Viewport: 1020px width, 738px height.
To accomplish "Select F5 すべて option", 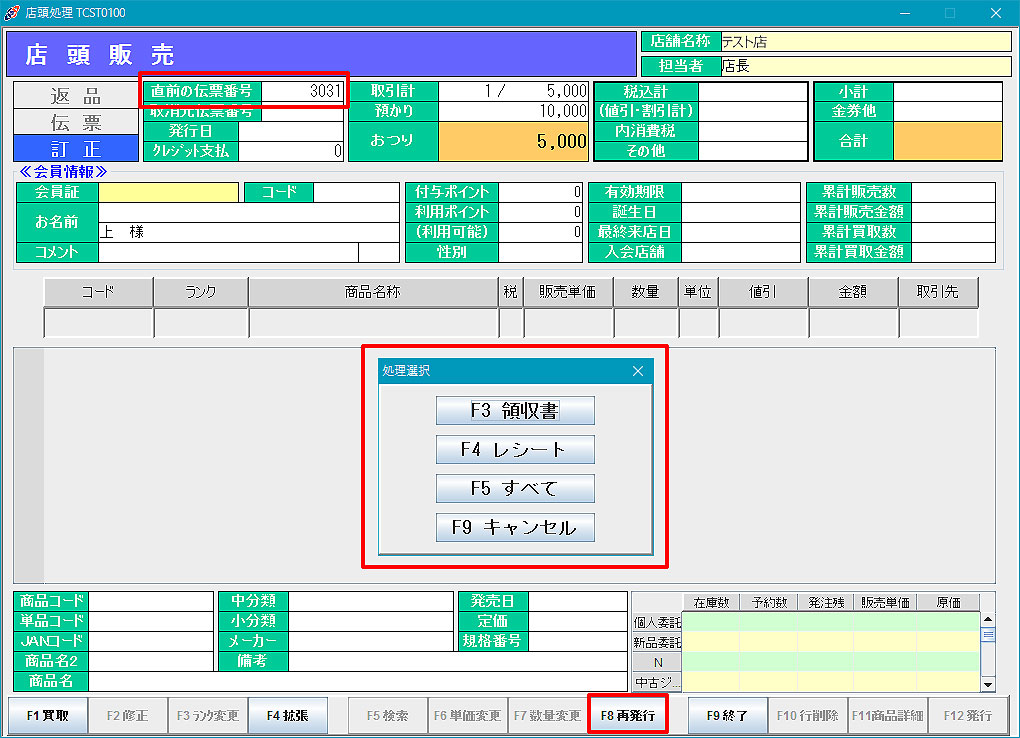I will click(x=515, y=489).
